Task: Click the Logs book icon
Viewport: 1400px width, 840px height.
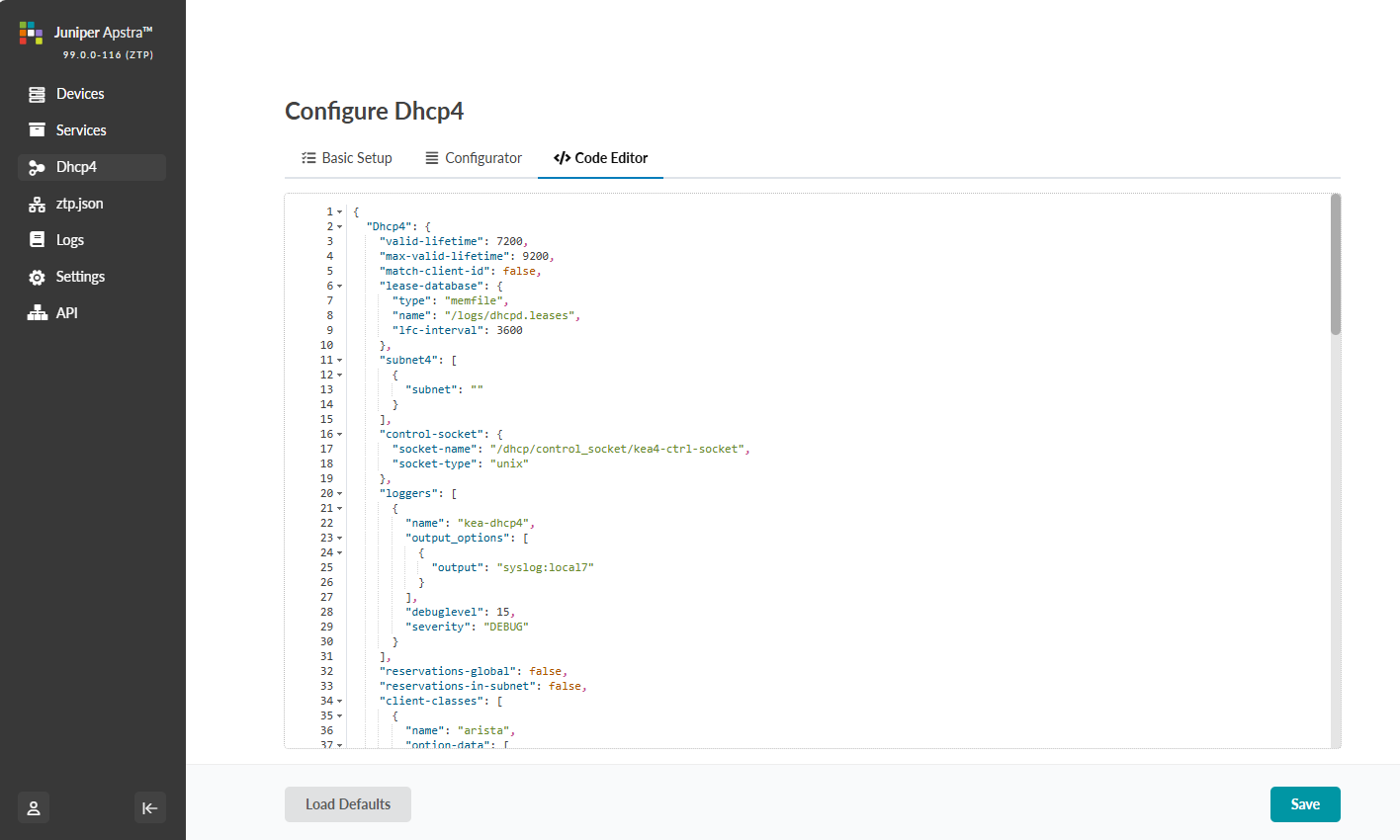Action: 37,240
